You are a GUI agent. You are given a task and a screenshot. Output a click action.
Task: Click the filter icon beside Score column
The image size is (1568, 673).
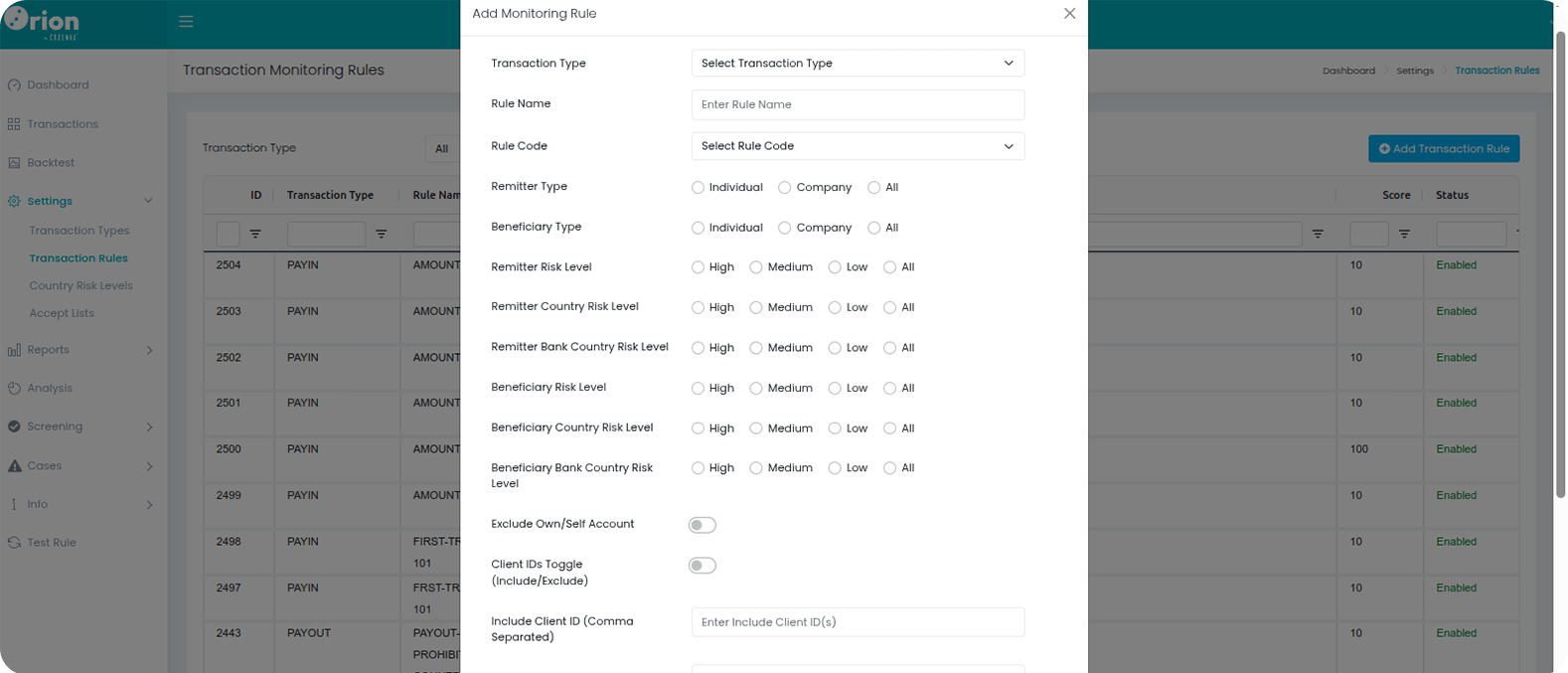1404,235
